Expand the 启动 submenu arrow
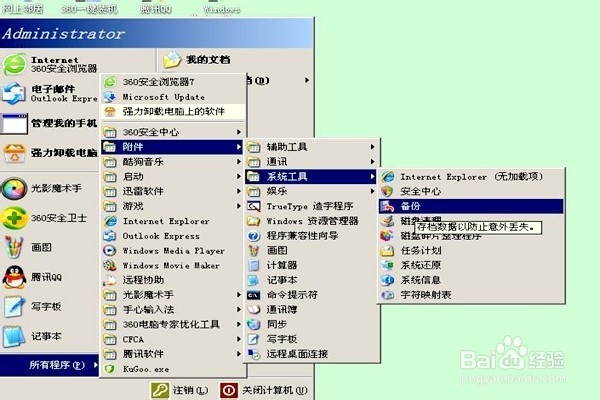 click(x=239, y=176)
